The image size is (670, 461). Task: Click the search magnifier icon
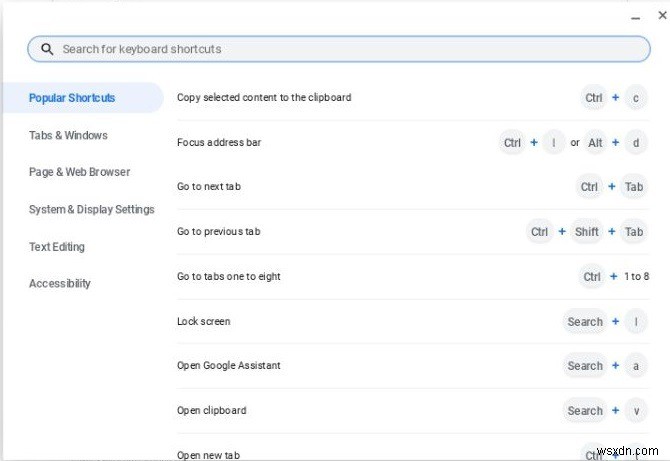click(x=46, y=49)
